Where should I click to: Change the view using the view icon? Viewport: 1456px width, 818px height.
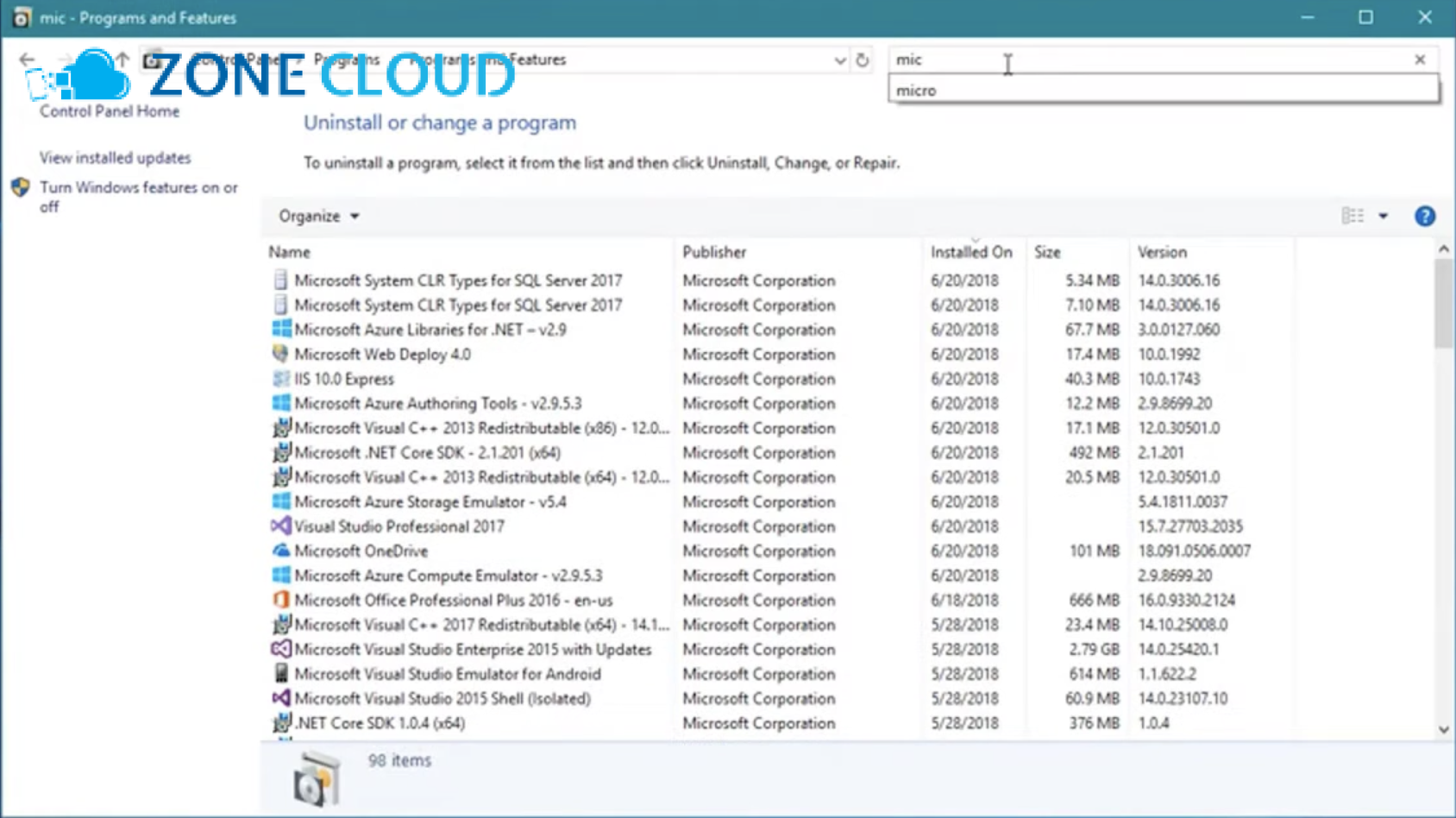1352,216
